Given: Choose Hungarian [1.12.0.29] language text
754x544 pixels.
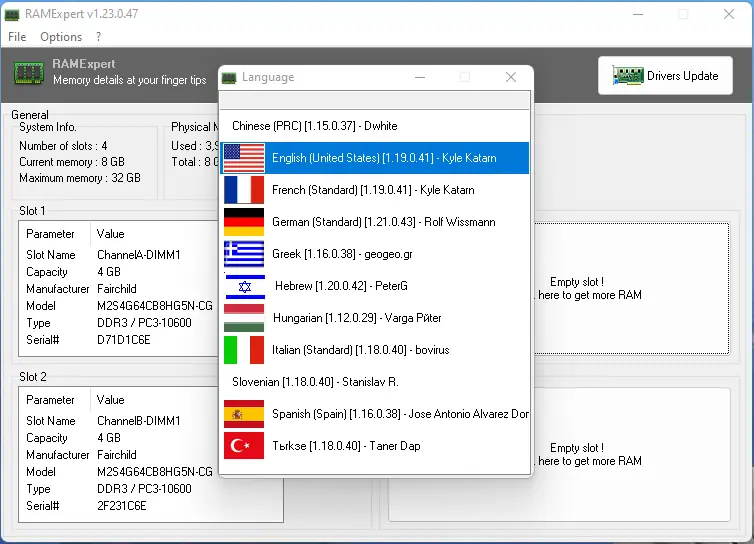Looking at the screenshot, I should (357, 318).
